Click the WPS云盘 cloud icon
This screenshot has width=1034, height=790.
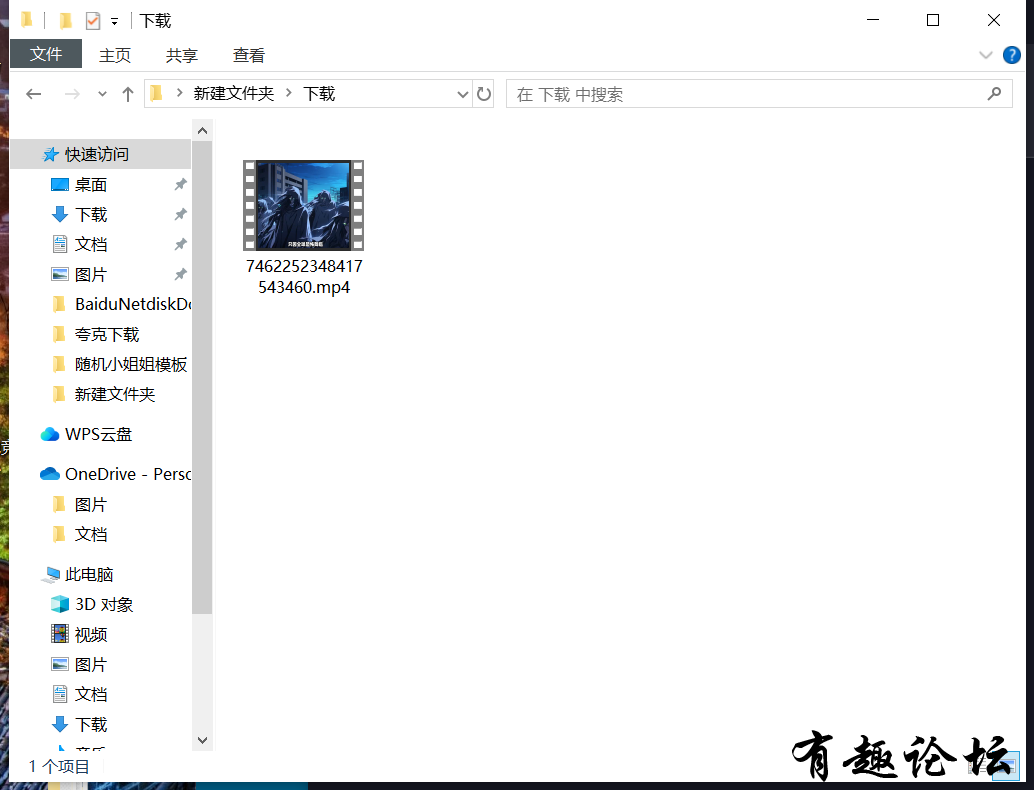tap(49, 435)
